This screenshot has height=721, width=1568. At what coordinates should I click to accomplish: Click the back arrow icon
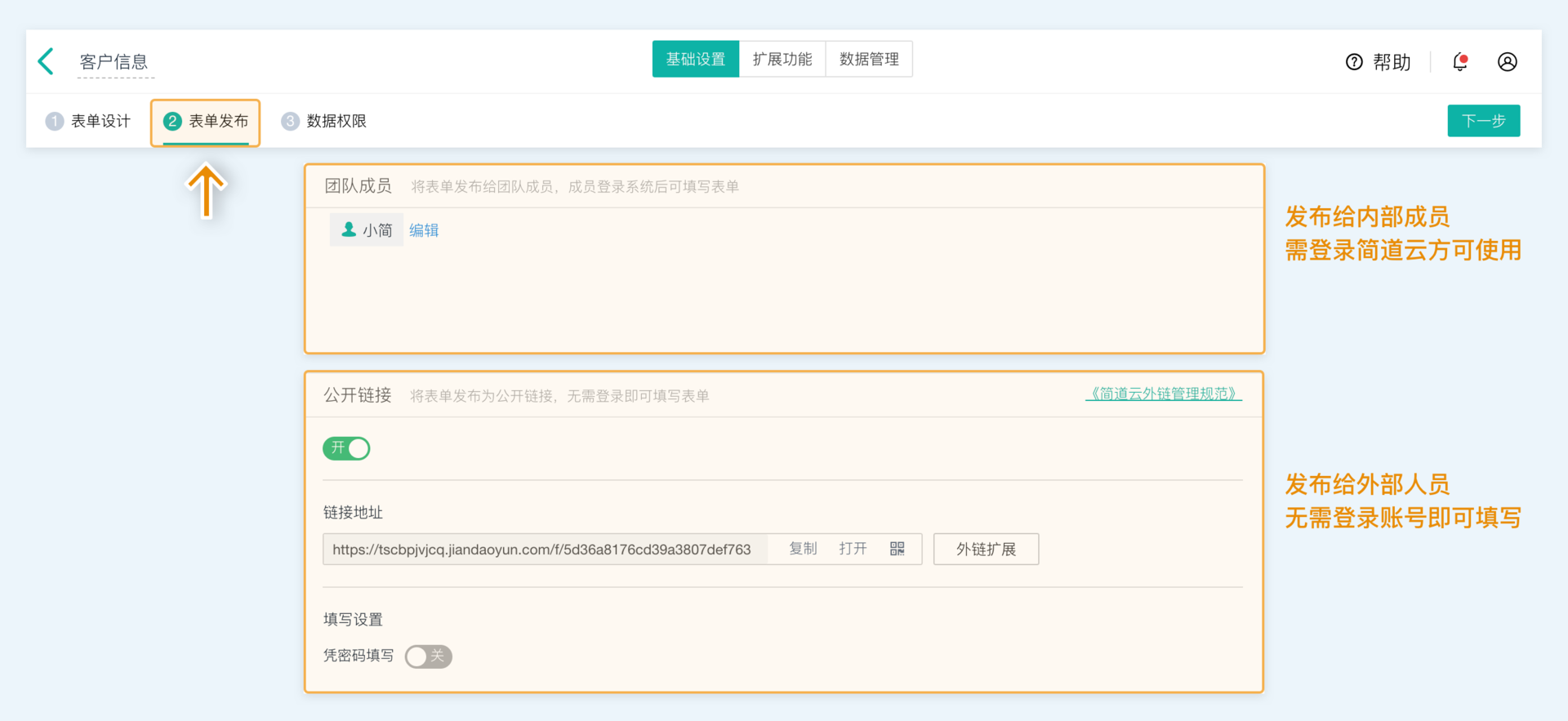pos(46,61)
